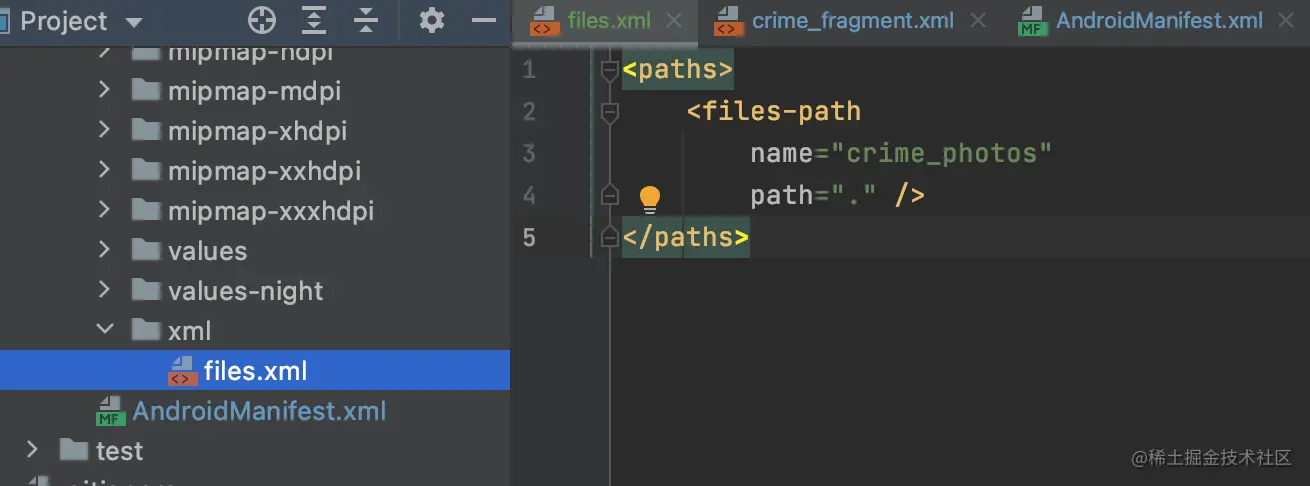The height and width of the screenshot is (486, 1310).
Task: Click line number 3 in the gutter
Action: click(529, 153)
